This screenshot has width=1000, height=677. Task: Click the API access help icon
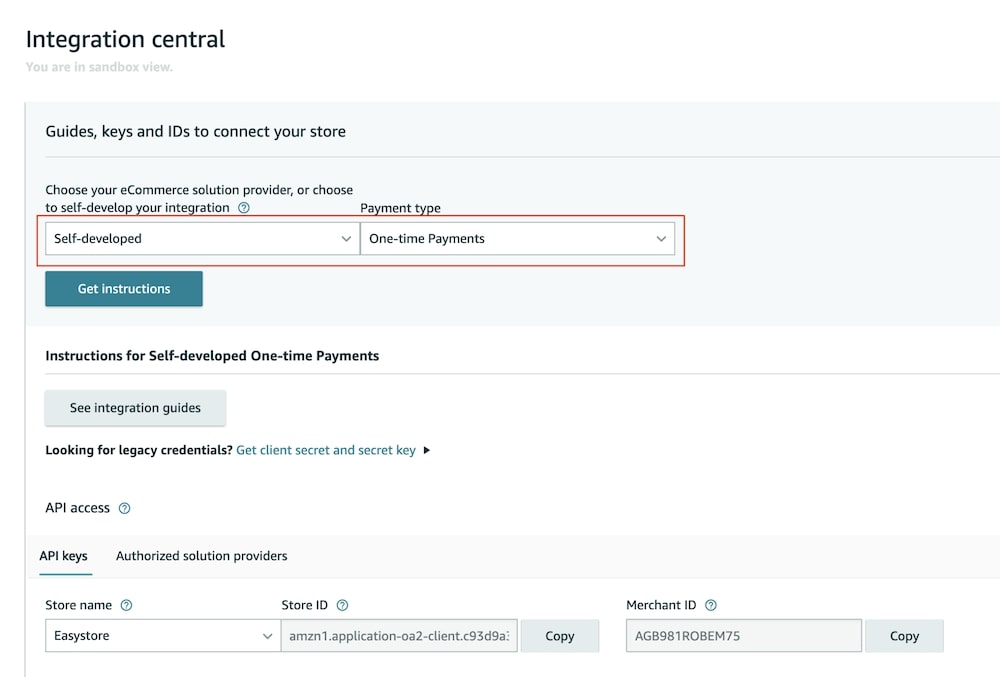tap(125, 508)
